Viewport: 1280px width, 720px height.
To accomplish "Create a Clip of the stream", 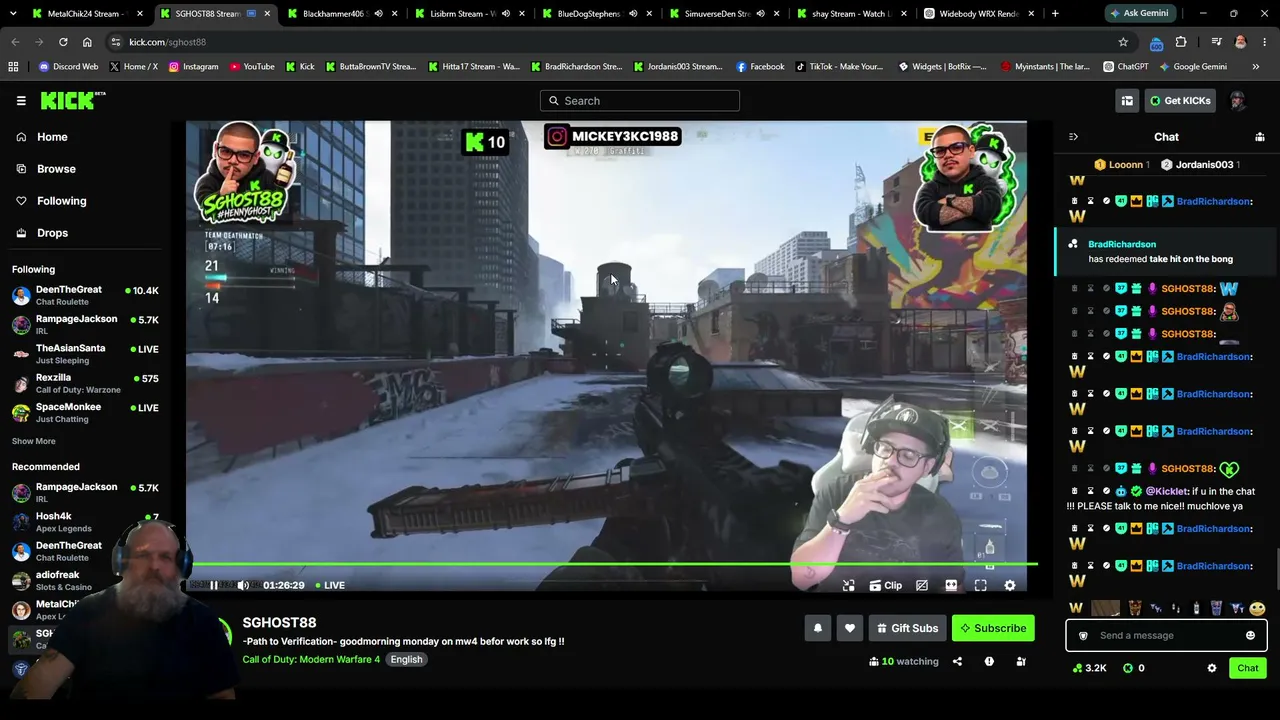I will click(885, 585).
